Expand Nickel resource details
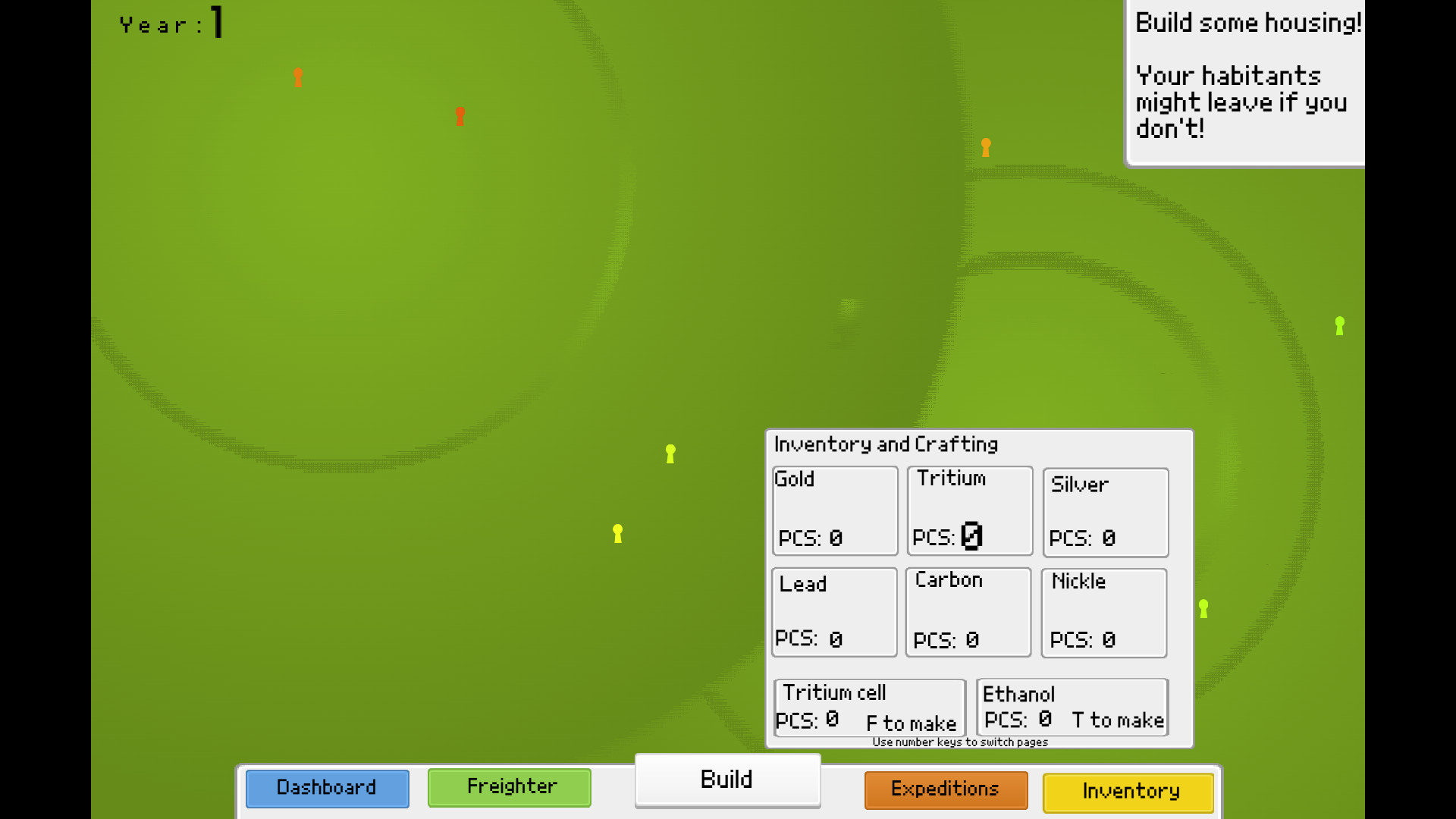 [1103, 611]
